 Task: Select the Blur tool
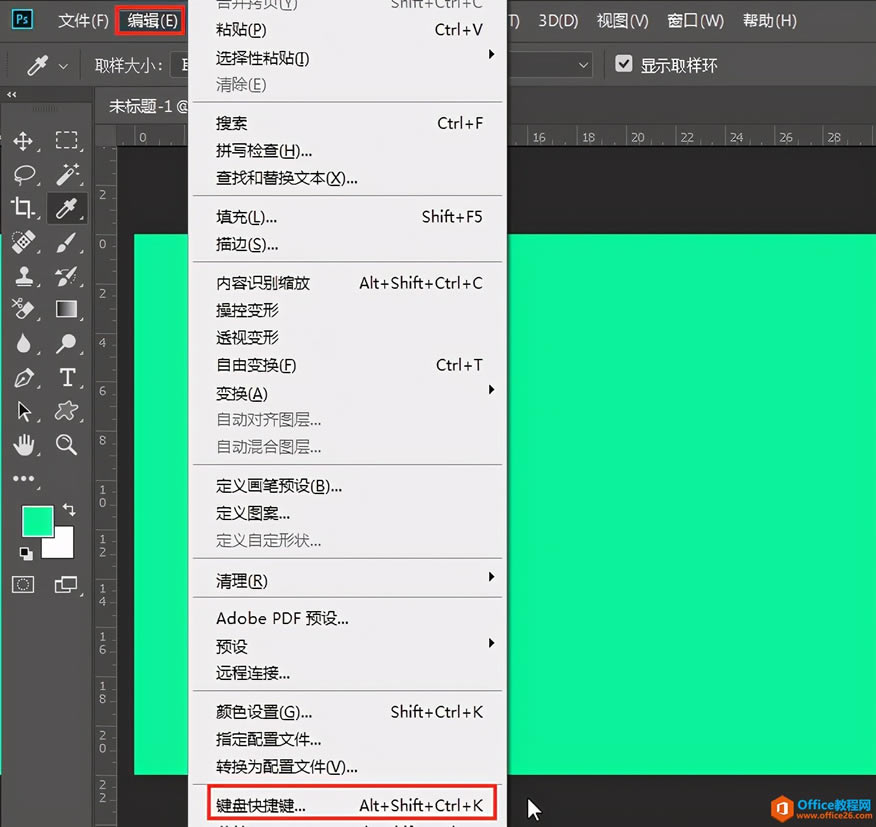(x=23, y=343)
